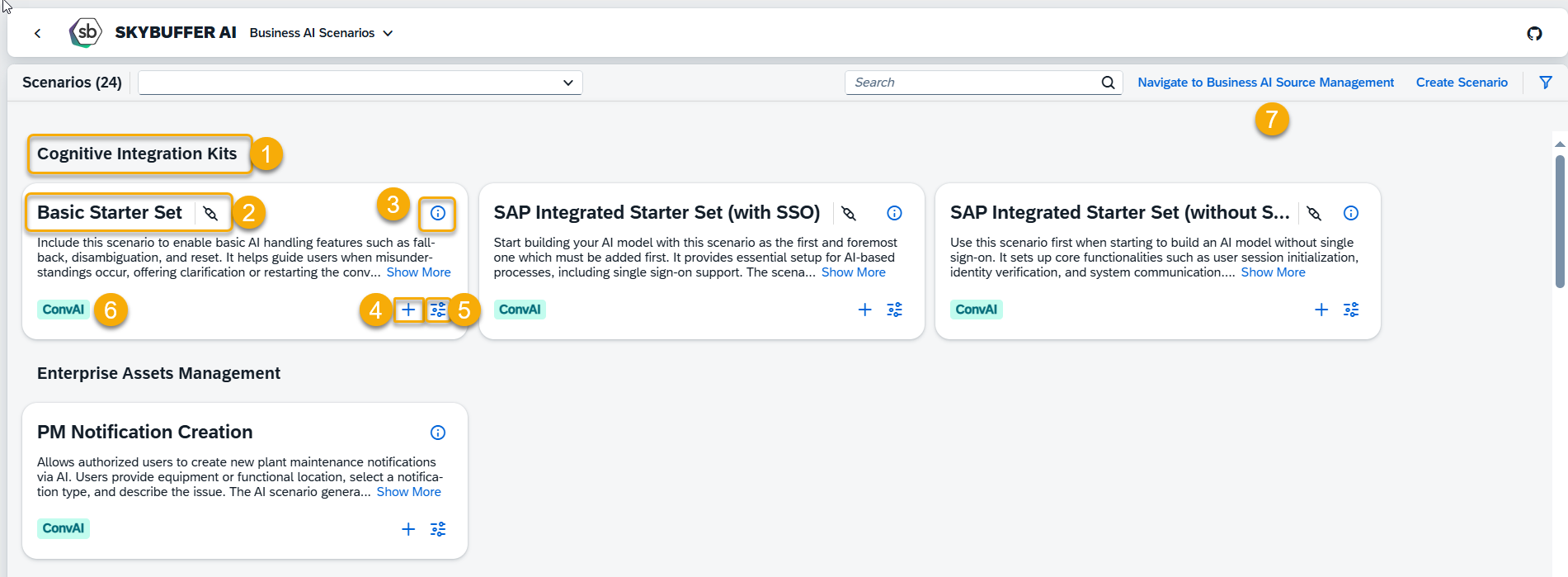Expand the Business AI Scenarios menu
This screenshot has width=1568, height=577.
tap(322, 33)
